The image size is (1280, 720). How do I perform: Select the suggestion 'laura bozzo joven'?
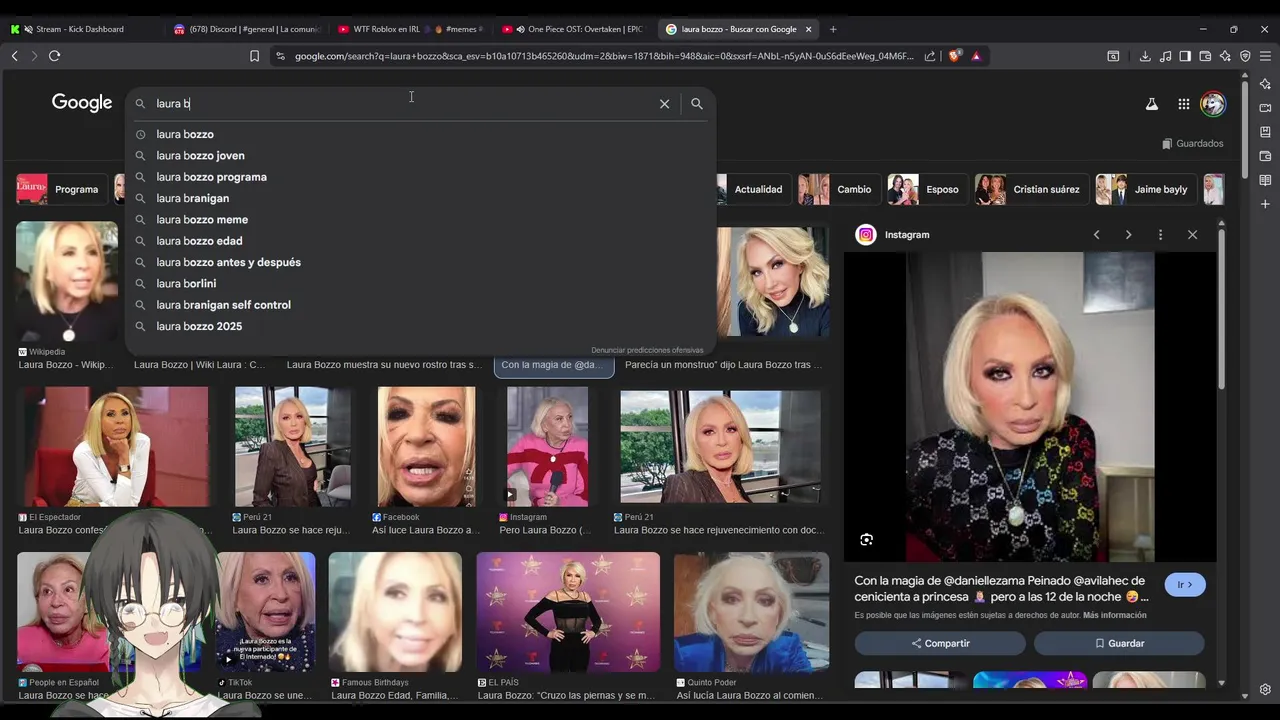(x=420, y=156)
